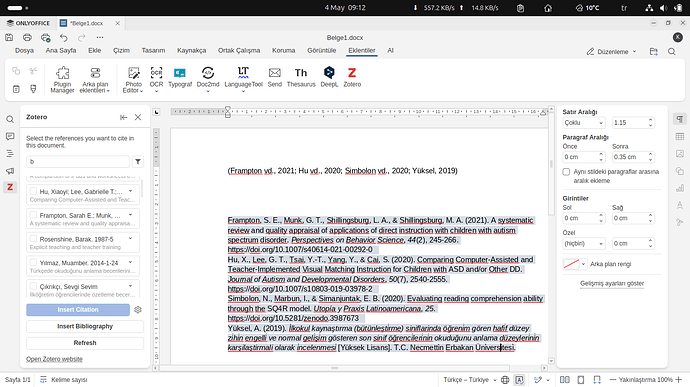Undo the last action
This screenshot has width=690, height=387.
[64, 37]
